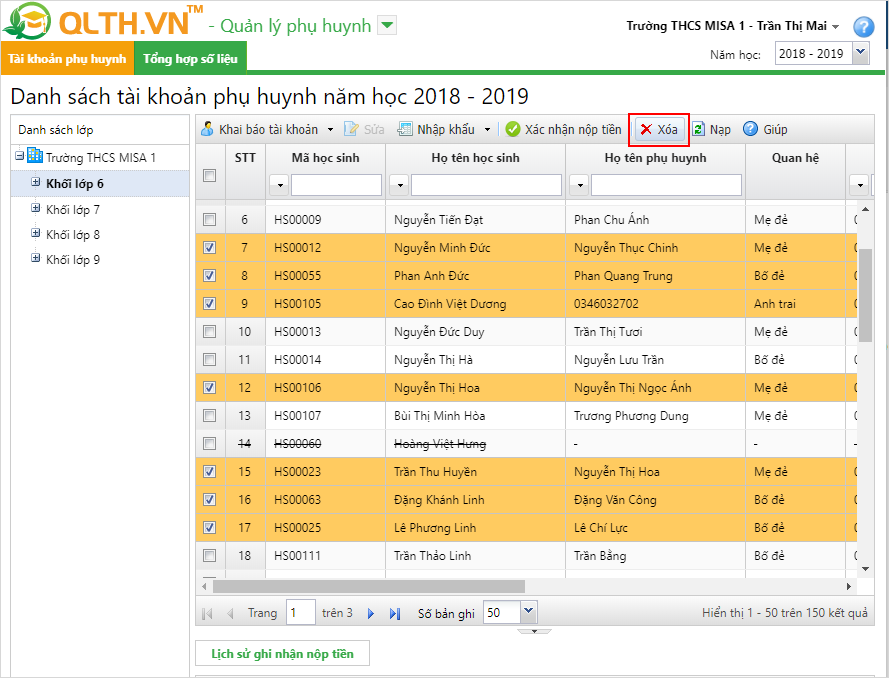The height and width of the screenshot is (678, 889).
Task: Click the Nạp refresh icon
Action: point(698,129)
